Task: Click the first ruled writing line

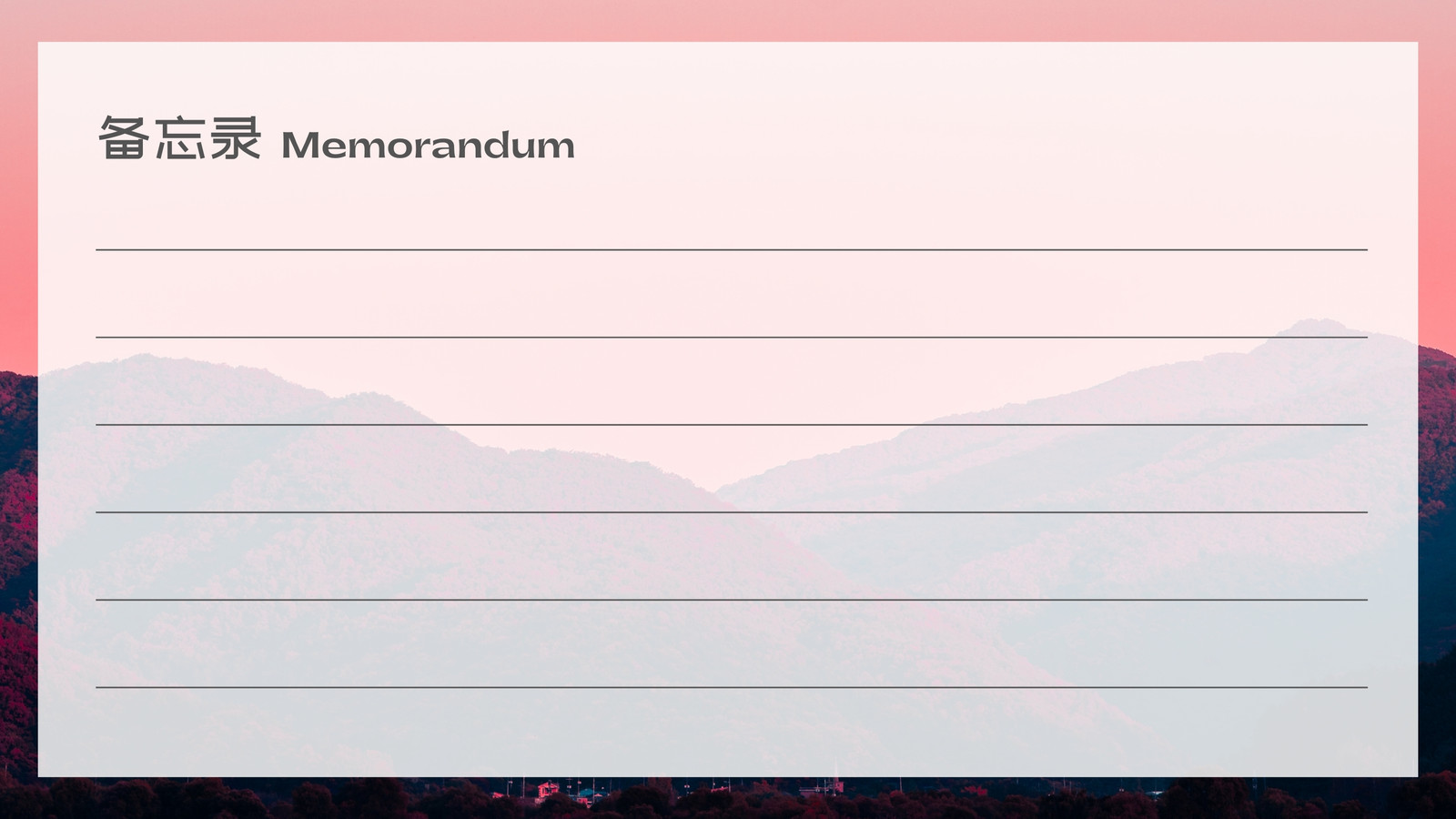Action: point(731,249)
